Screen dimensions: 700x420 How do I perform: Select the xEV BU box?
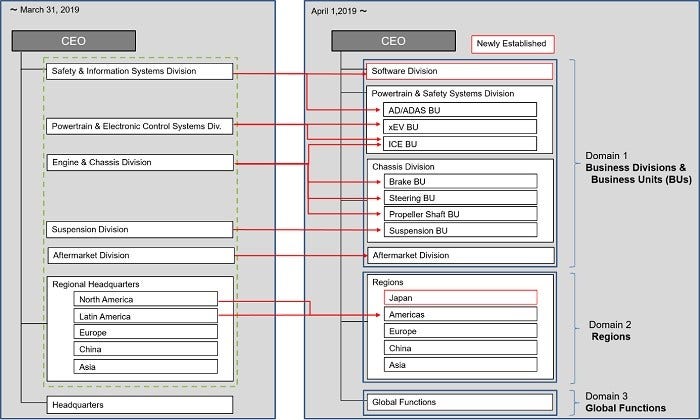coord(461,127)
